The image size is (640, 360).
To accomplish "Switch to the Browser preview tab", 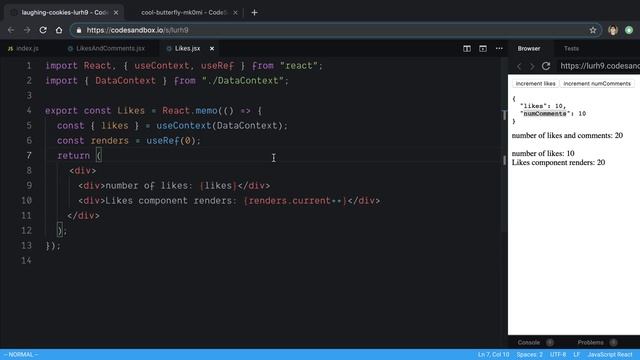I will pyautogui.click(x=529, y=49).
